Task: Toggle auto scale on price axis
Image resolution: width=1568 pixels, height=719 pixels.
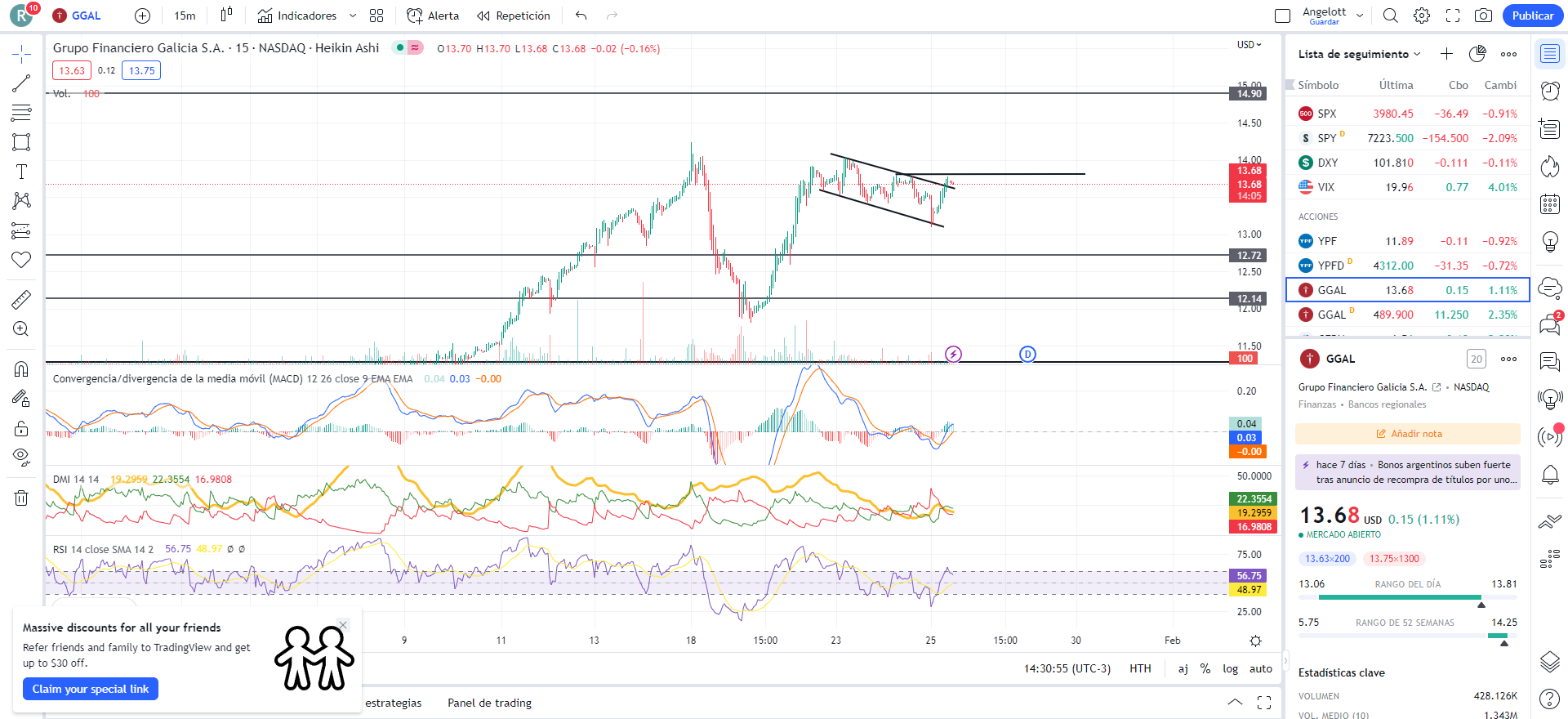Action: [1260, 668]
